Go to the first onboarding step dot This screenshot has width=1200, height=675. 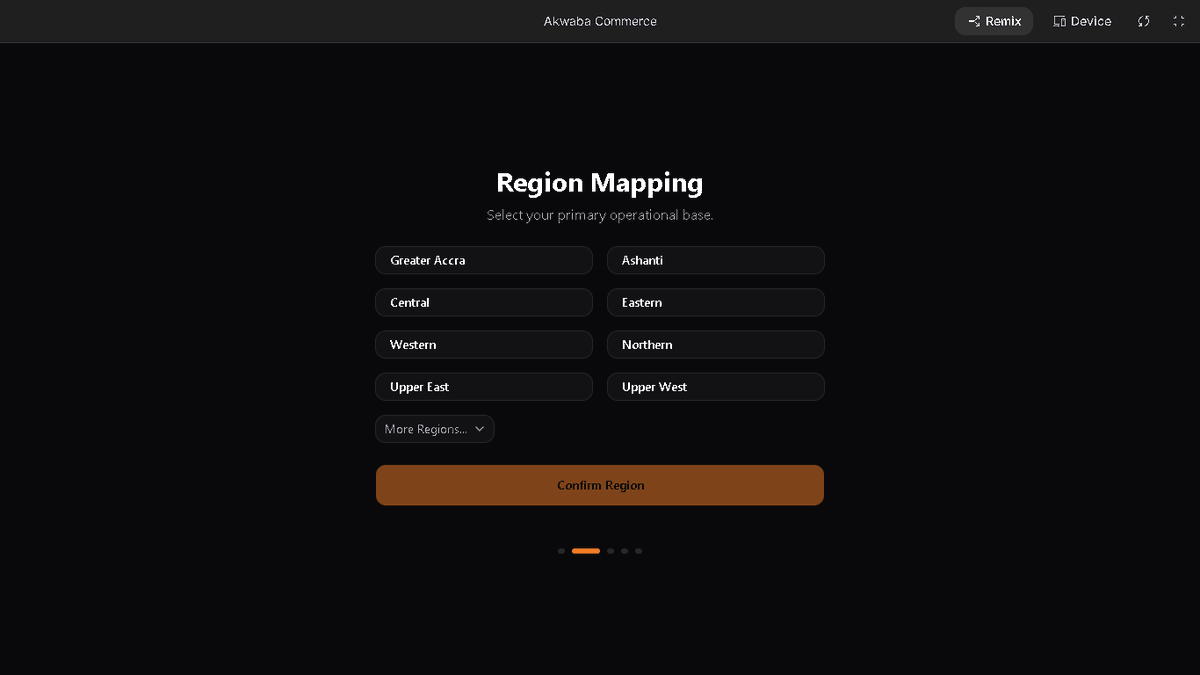562,551
